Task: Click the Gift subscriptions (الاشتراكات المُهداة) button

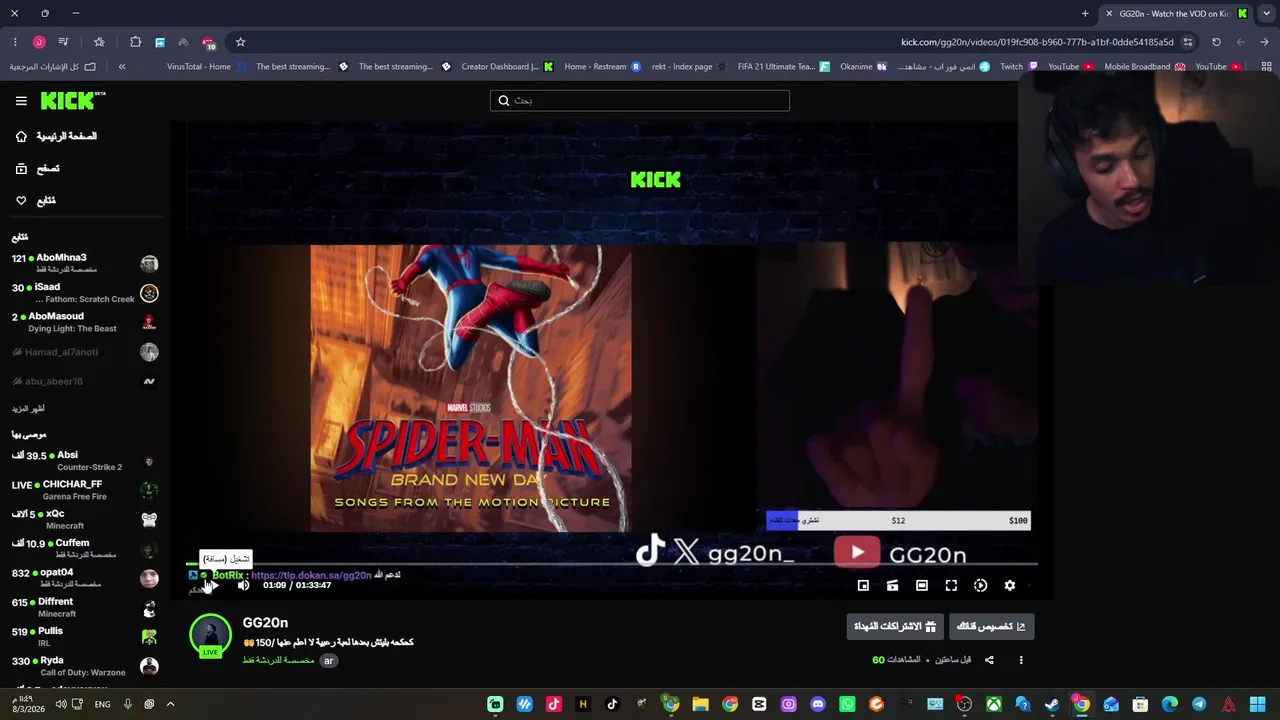Action: coord(895,627)
